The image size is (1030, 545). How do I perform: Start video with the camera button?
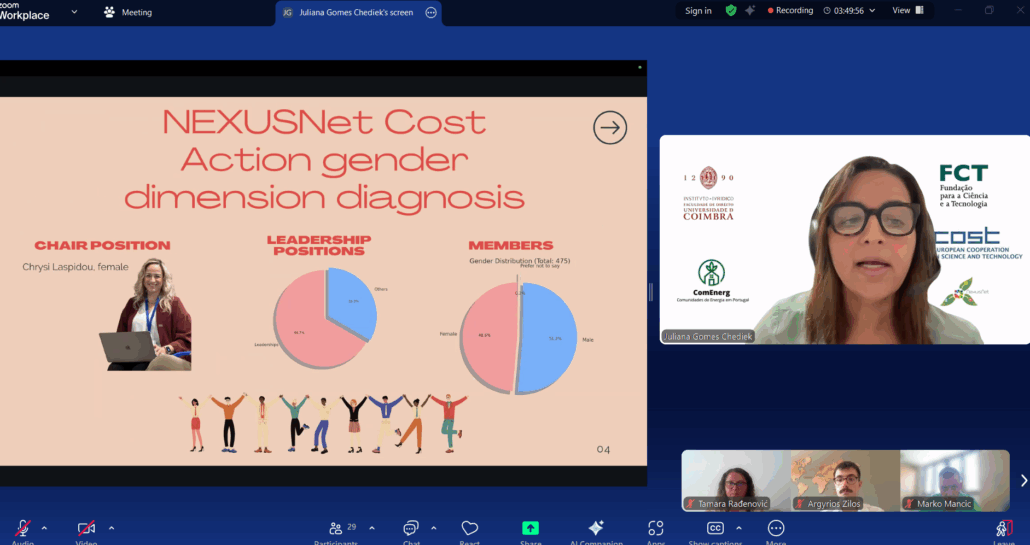pos(86,528)
